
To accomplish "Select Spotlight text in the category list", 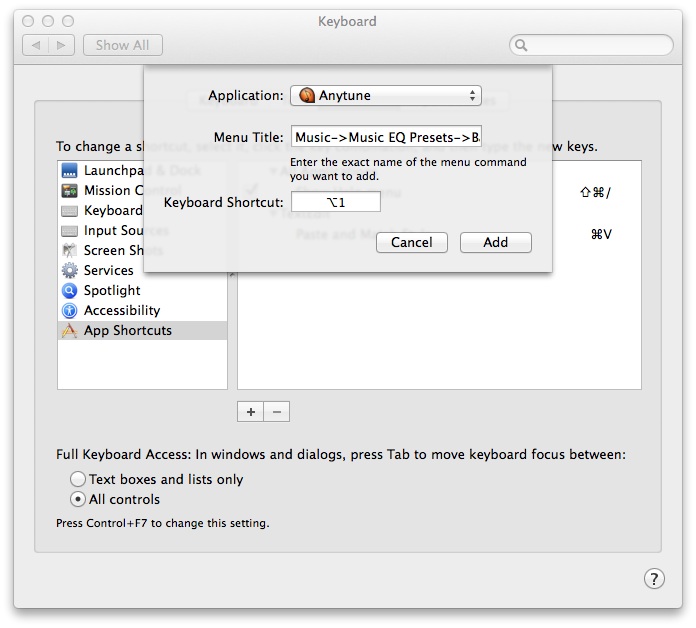I will (x=112, y=291).
